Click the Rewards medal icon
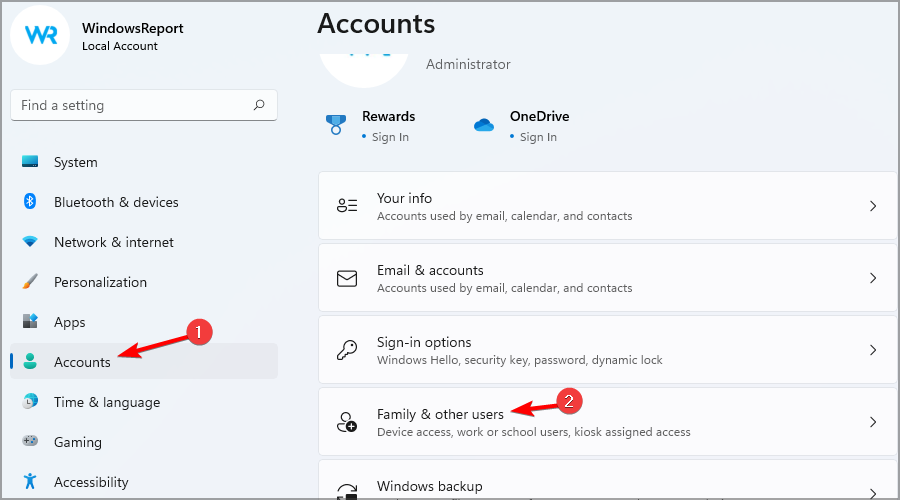 (336, 125)
